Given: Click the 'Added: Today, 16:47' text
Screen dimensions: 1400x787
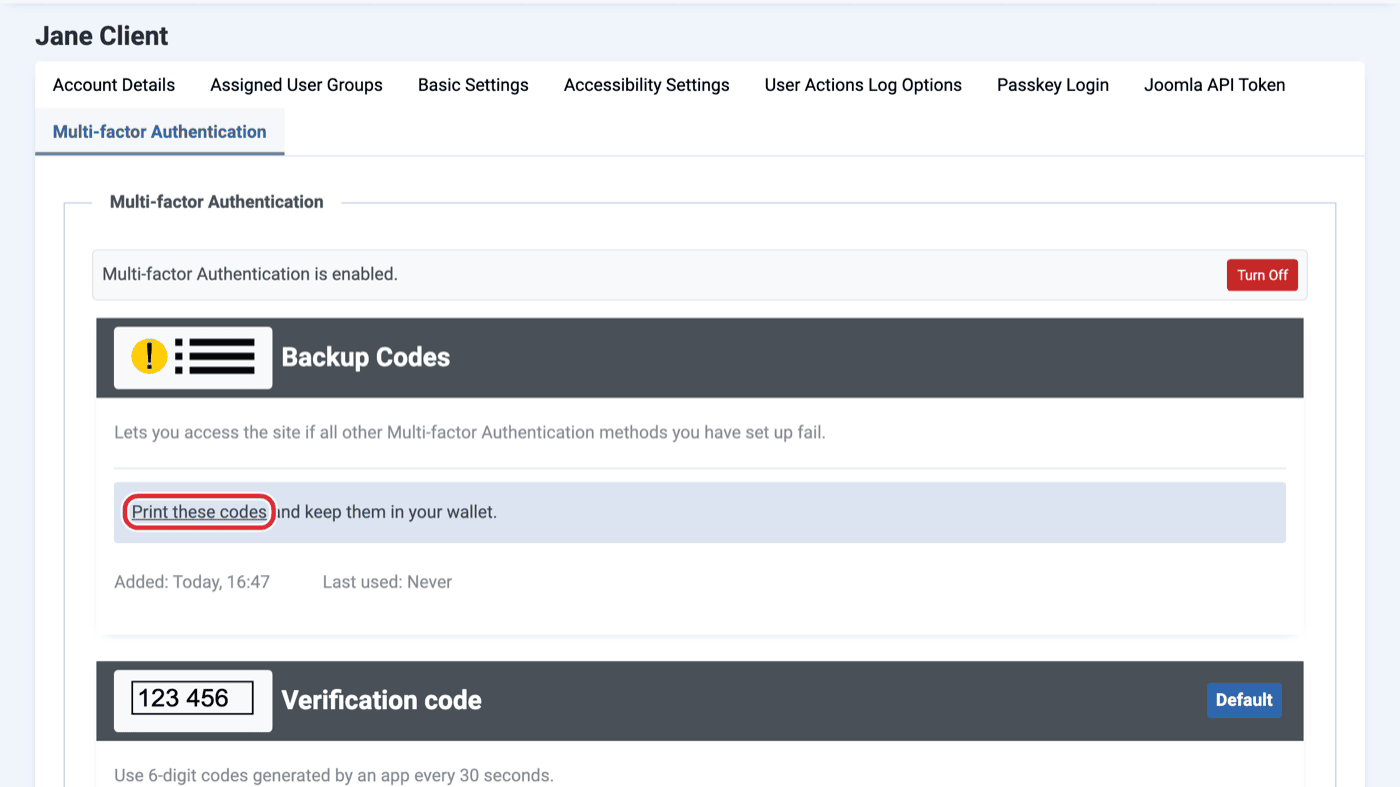Looking at the screenshot, I should (192, 582).
